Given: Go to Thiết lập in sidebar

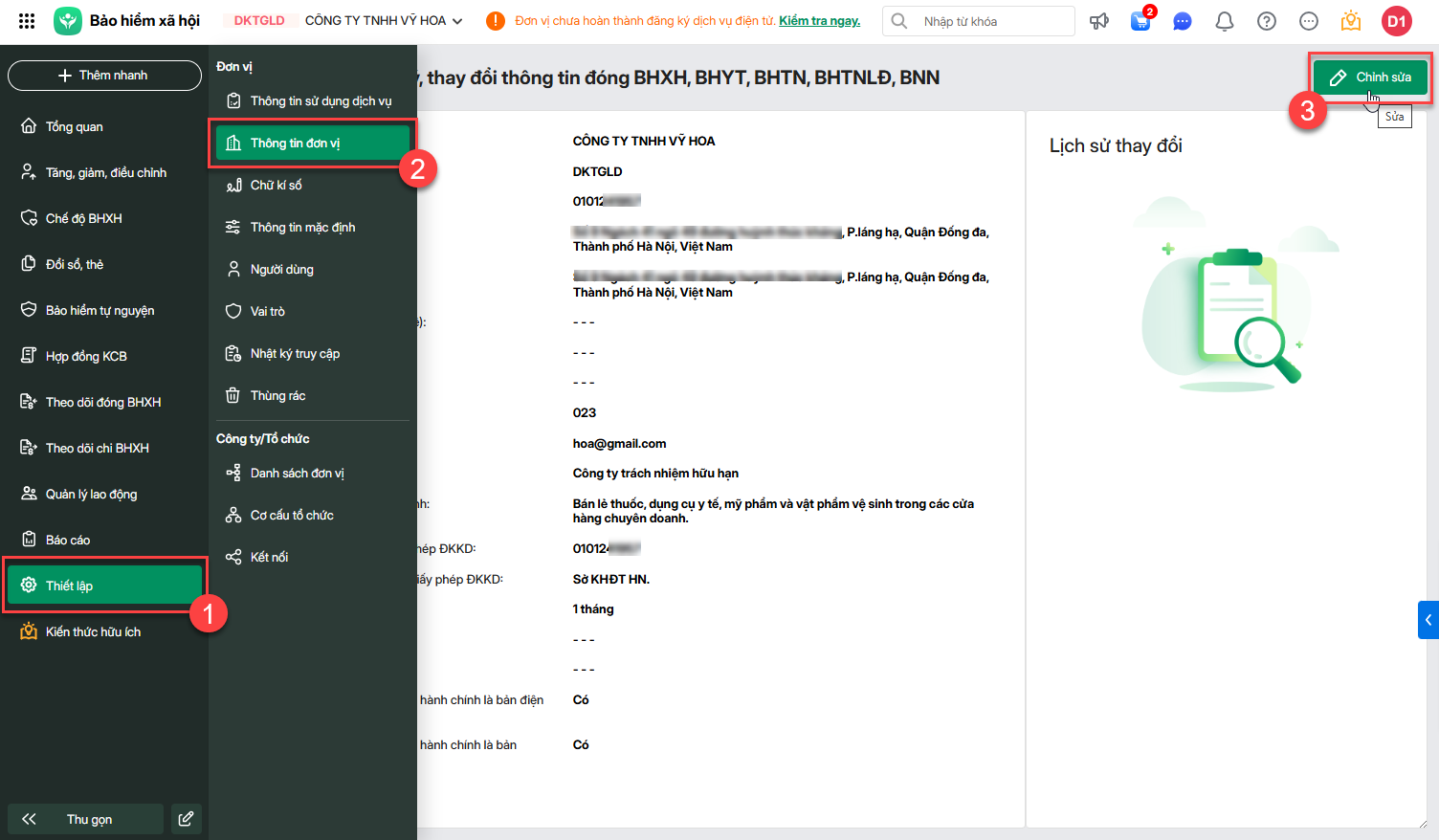Looking at the screenshot, I should 104,586.
